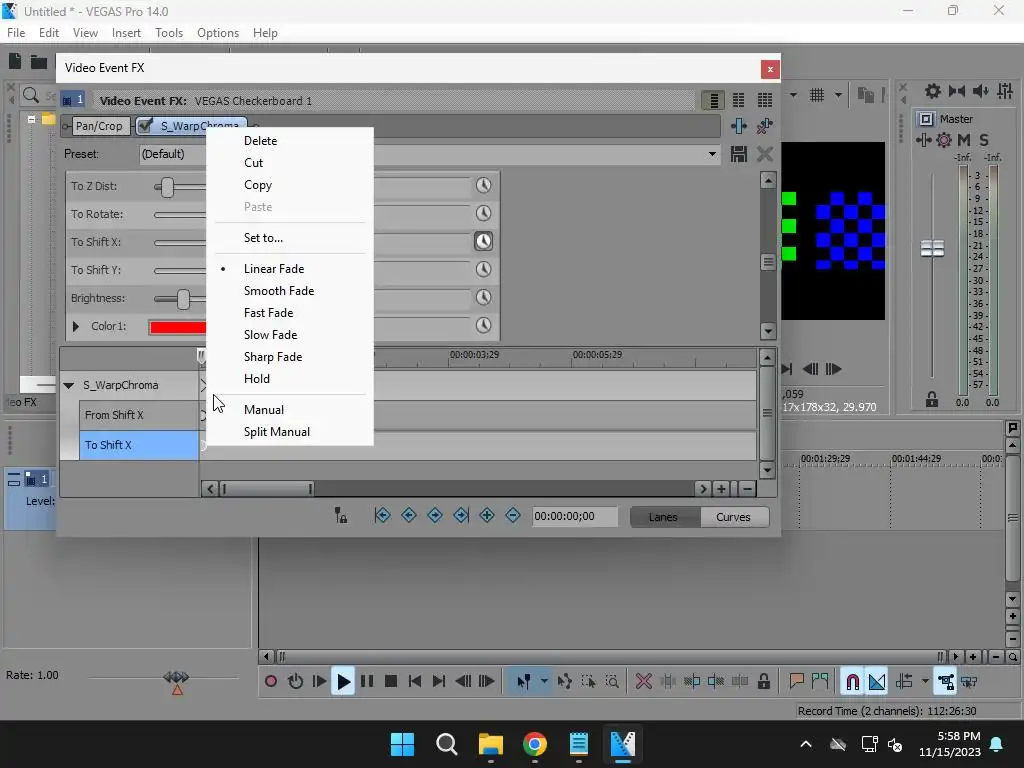
Task: Expand the Color1 parameter triangle
Action: (76, 326)
